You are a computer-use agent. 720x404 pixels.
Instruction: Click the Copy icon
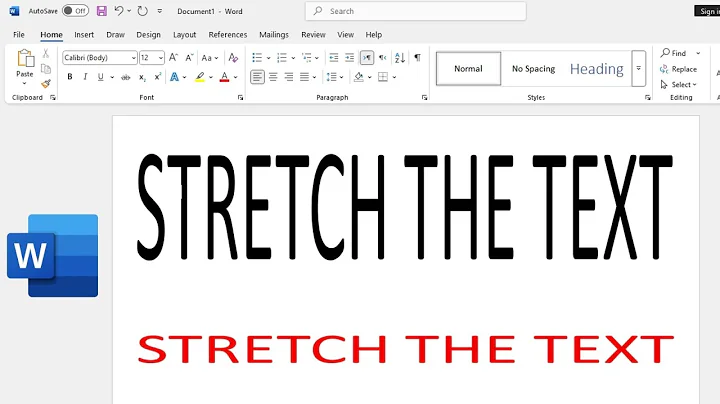[x=45, y=69]
